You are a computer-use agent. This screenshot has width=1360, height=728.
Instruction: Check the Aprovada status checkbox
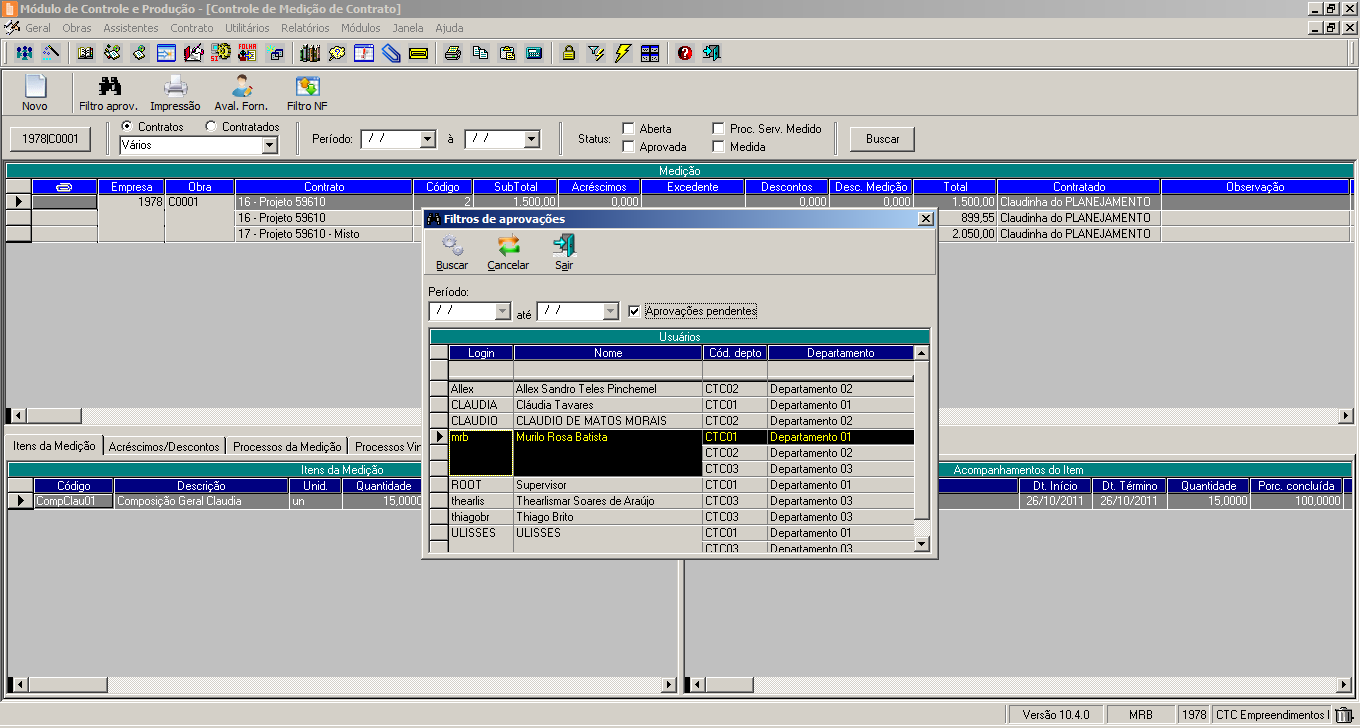628,147
